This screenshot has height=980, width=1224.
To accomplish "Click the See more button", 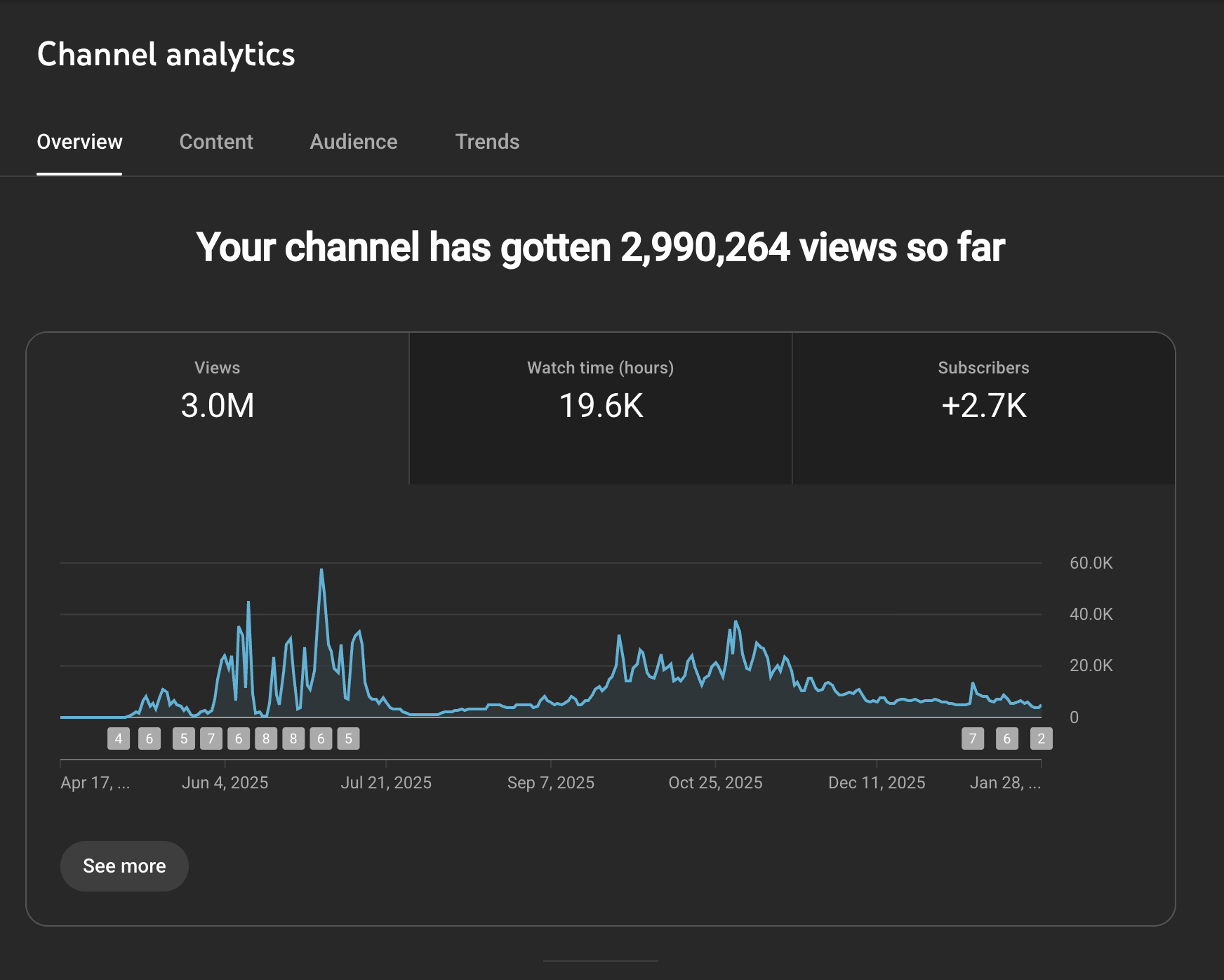I will coord(124,866).
